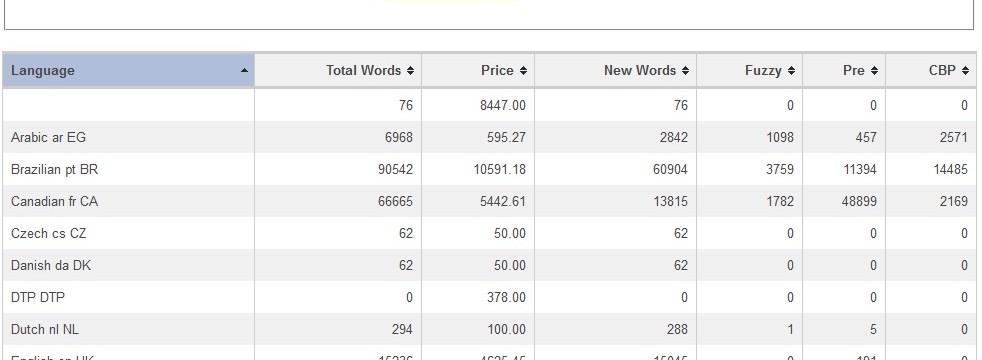Sort by Pre column header

(844, 70)
